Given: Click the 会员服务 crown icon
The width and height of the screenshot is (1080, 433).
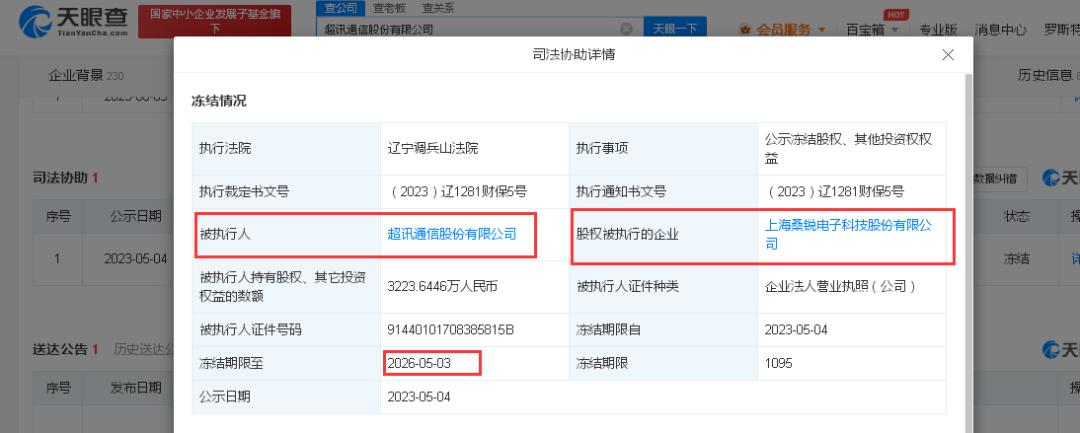Looking at the screenshot, I should (745, 30).
